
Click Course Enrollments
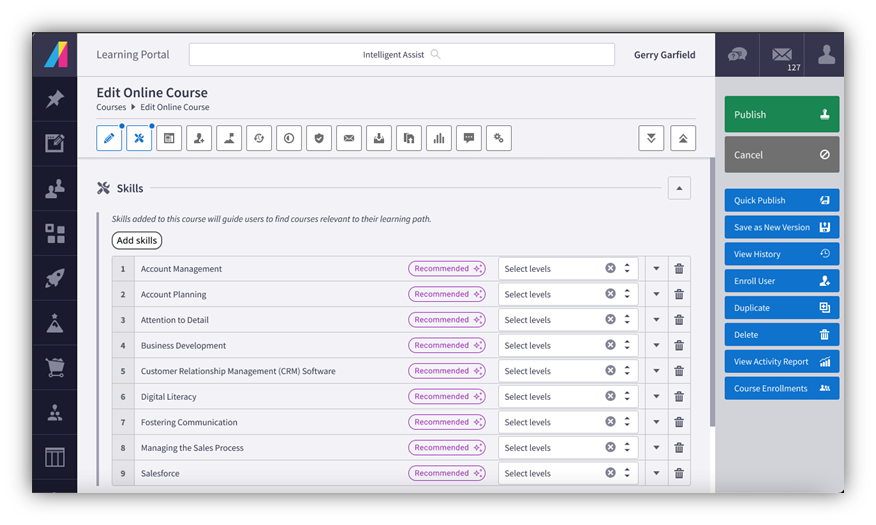click(782, 388)
